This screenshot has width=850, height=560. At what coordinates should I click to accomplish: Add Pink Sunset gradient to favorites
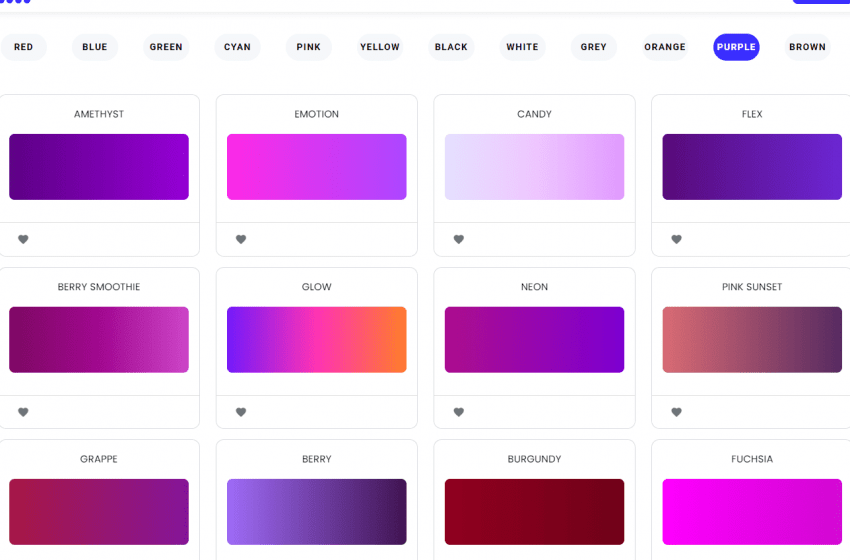676,412
